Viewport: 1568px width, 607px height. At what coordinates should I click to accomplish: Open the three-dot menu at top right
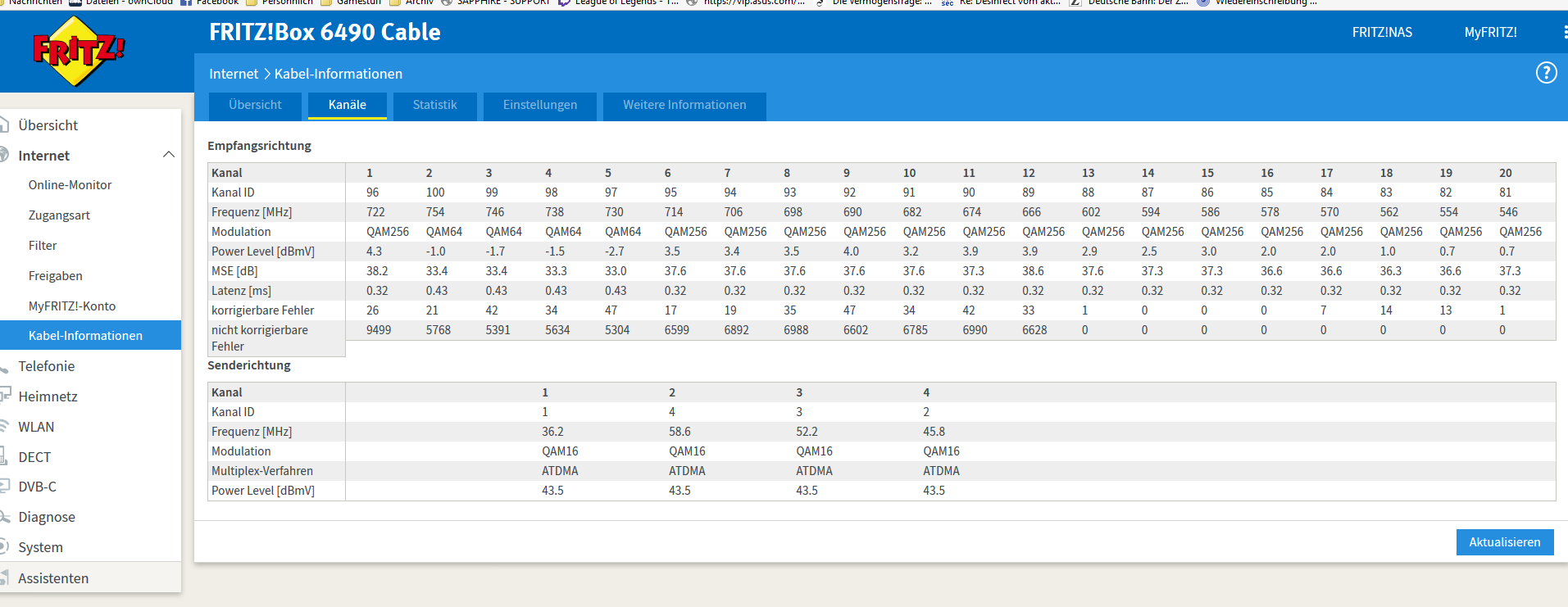[1565, 32]
